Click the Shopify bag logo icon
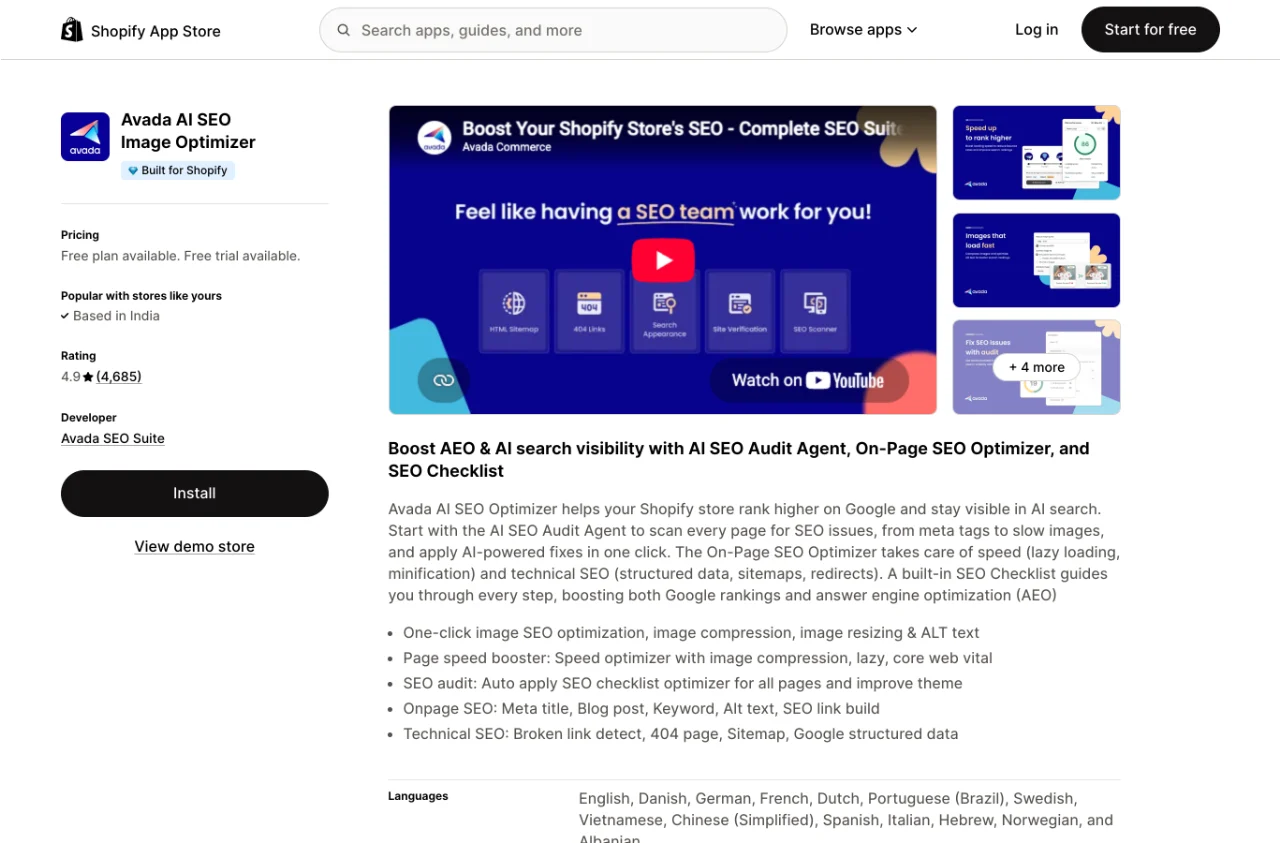 (x=72, y=30)
